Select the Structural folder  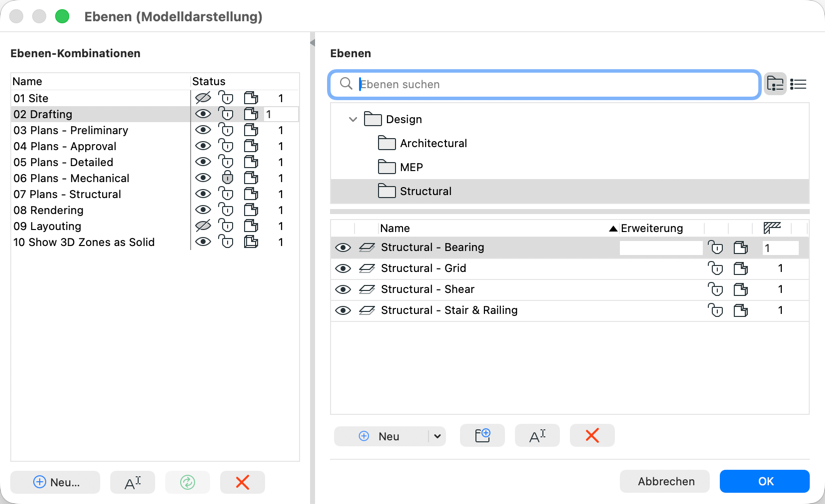point(570,191)
